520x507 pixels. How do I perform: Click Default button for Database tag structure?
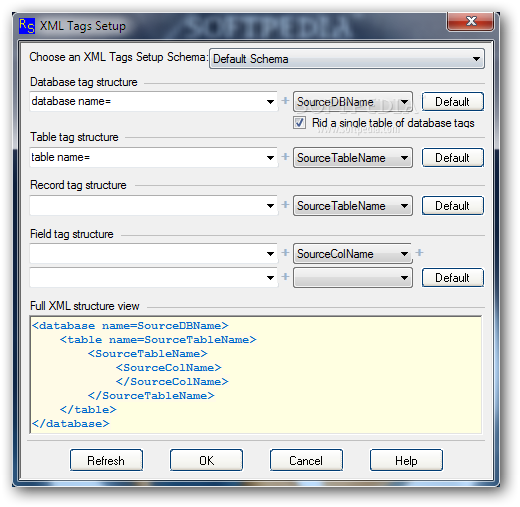tap(453, 102)
